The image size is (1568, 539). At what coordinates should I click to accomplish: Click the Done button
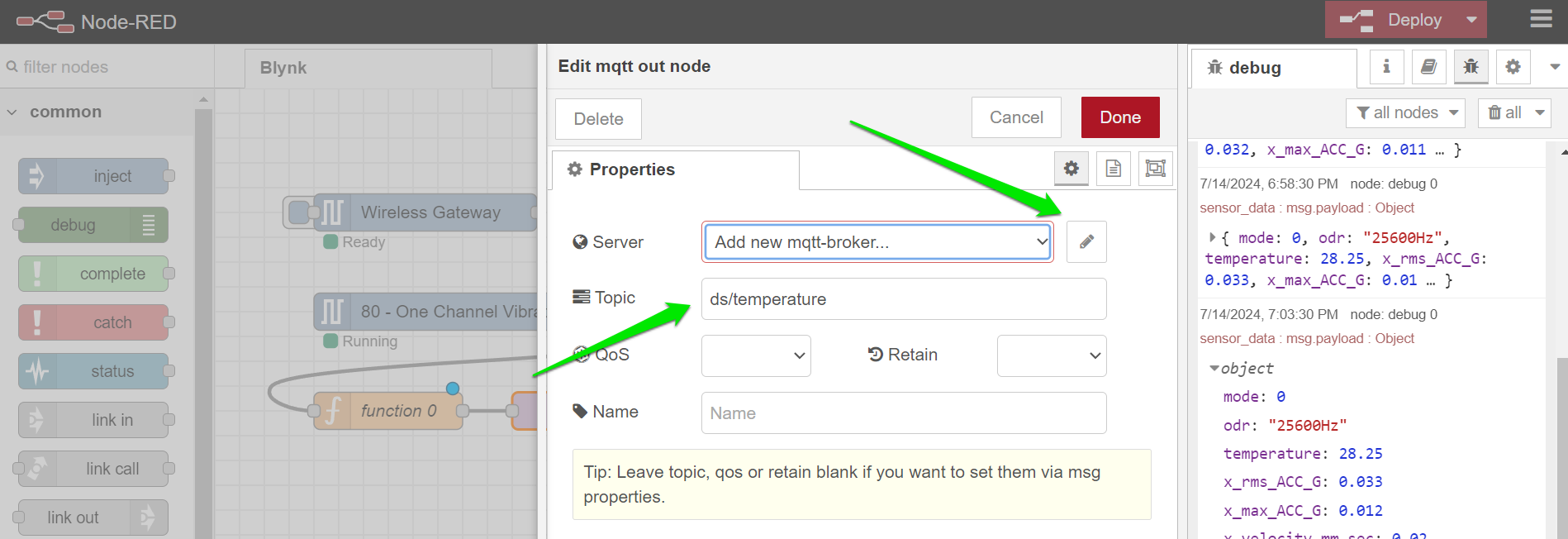point(1120,117)
